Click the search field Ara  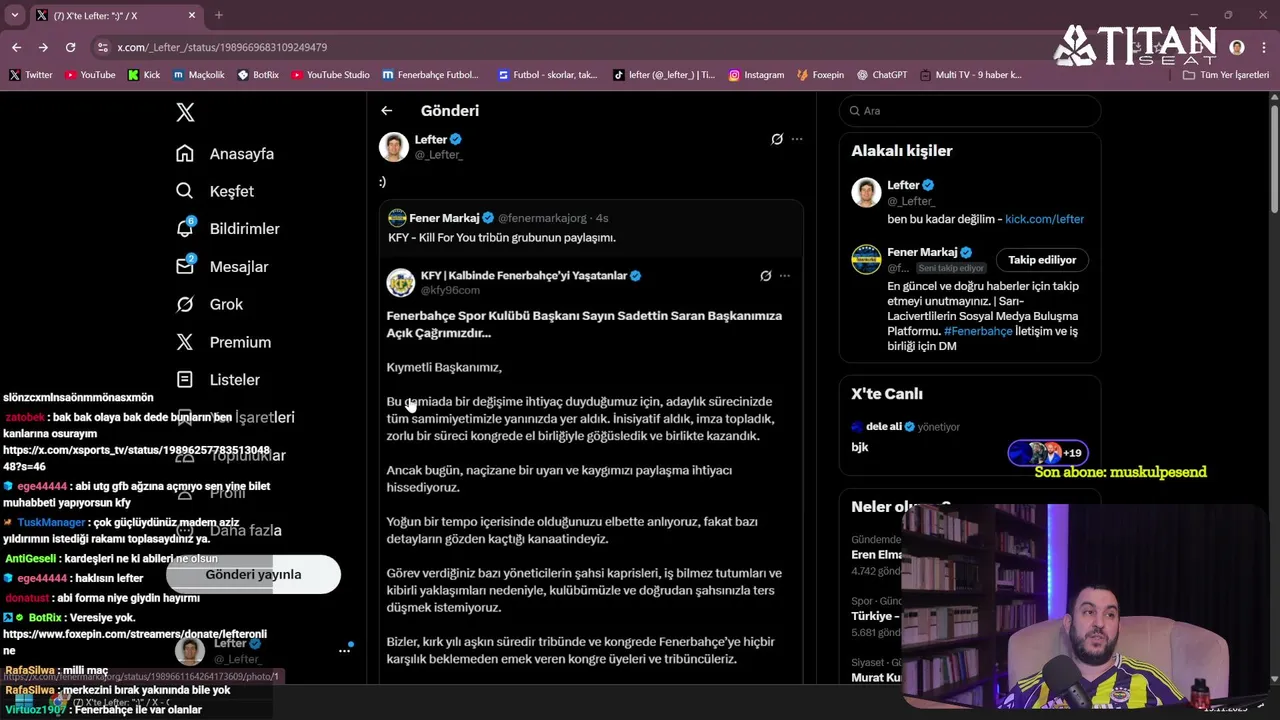pyautogui.click(x=970, y=111)
